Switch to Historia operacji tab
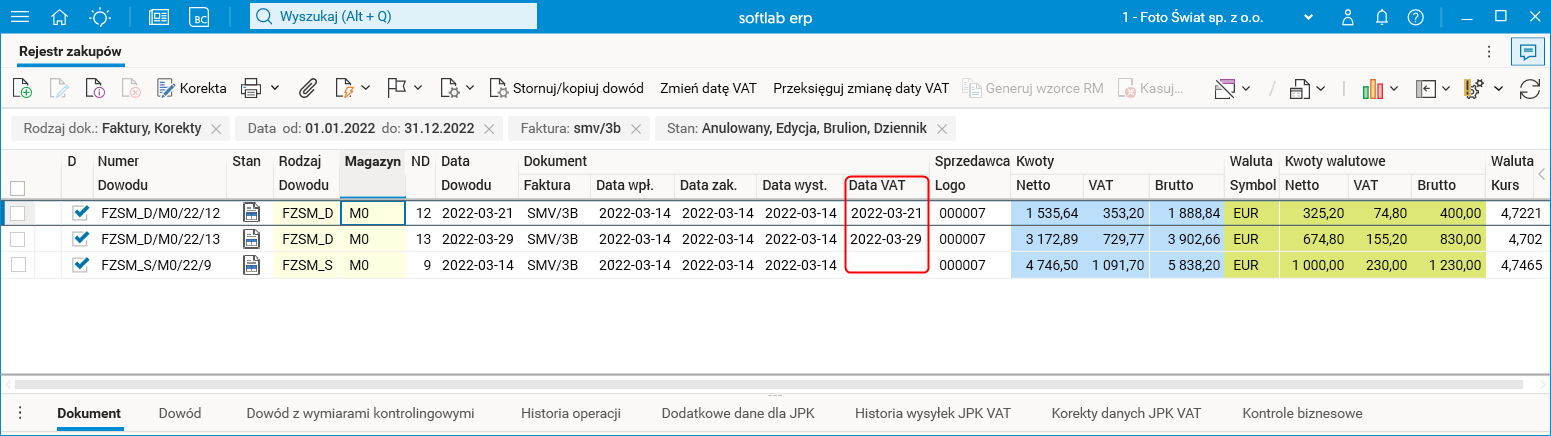 coord(571,413)
